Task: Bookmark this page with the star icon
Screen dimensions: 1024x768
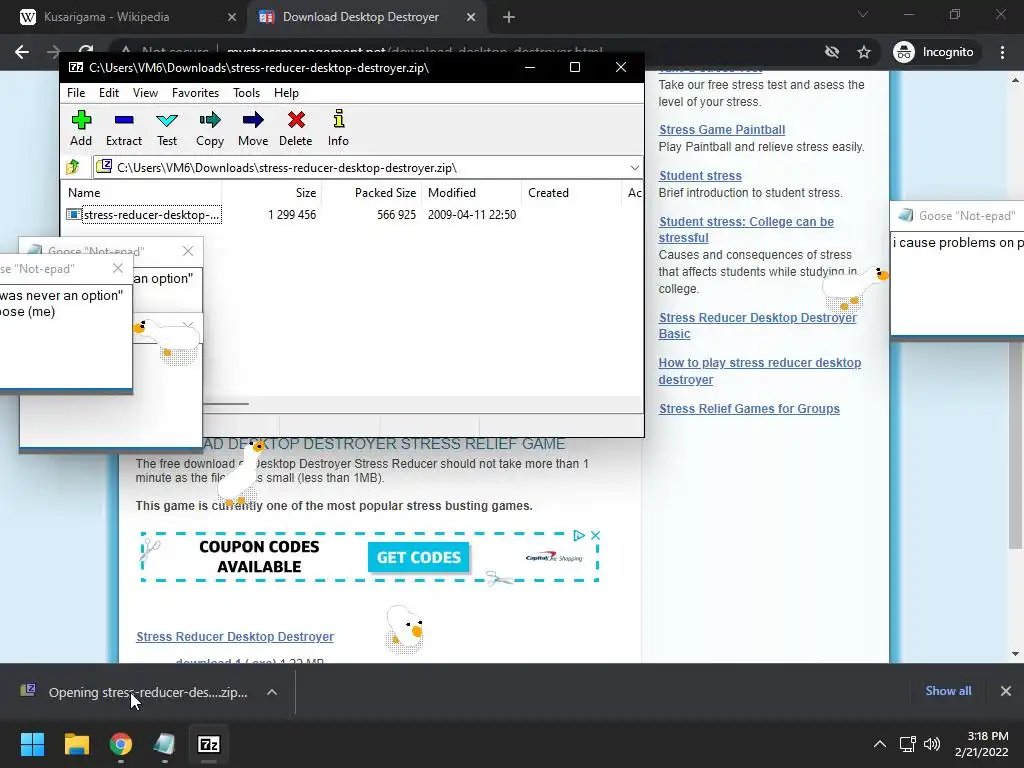Action: (863, 52)
